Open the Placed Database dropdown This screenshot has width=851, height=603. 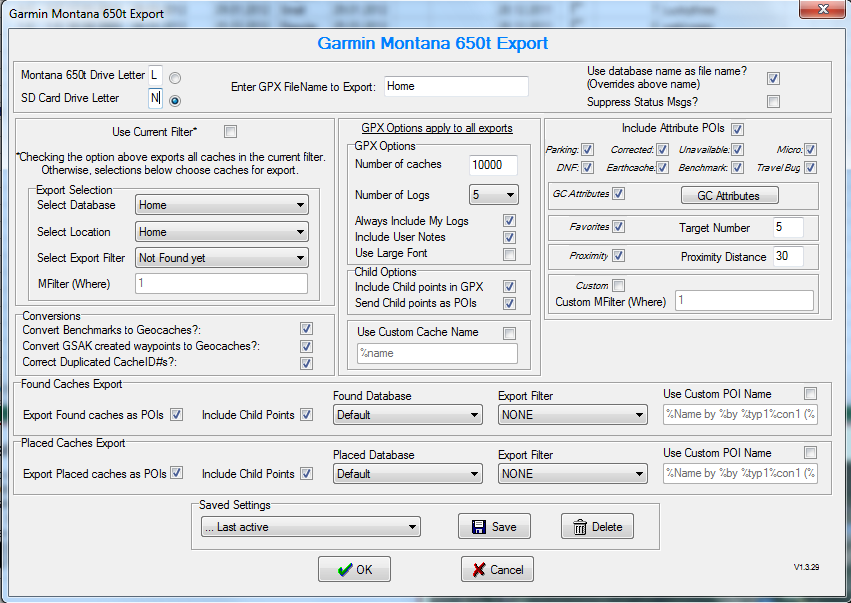pyautogui.click(x=408, y=474)
